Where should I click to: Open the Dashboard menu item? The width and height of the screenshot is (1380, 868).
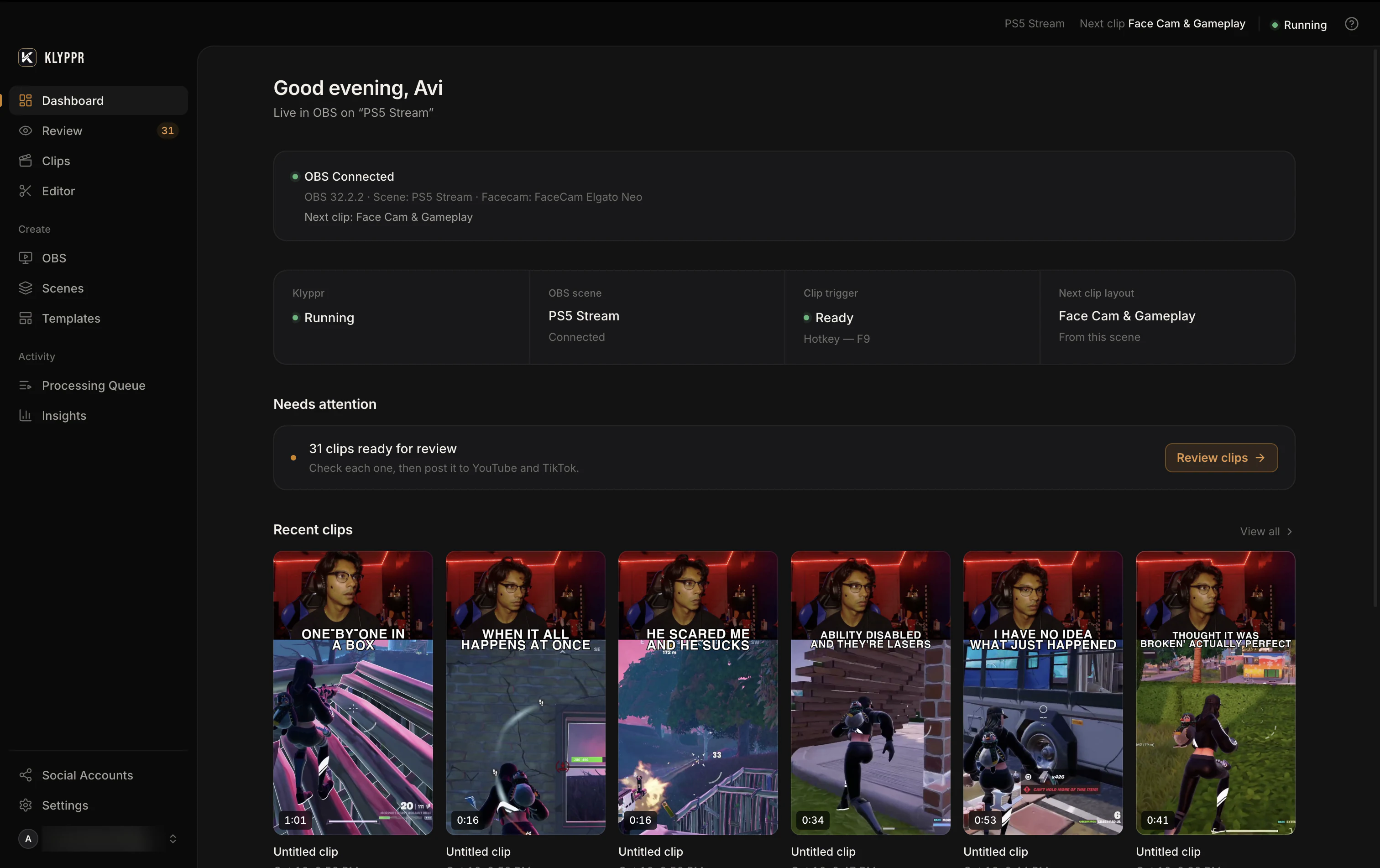[98, 101]
